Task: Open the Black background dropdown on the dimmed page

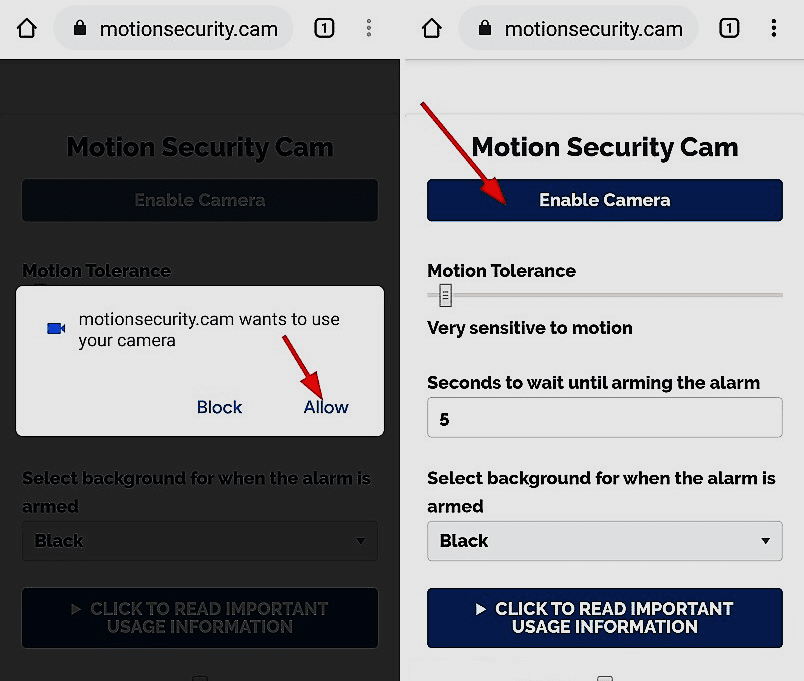Action: pyautogui.click(x=200, y=541)
